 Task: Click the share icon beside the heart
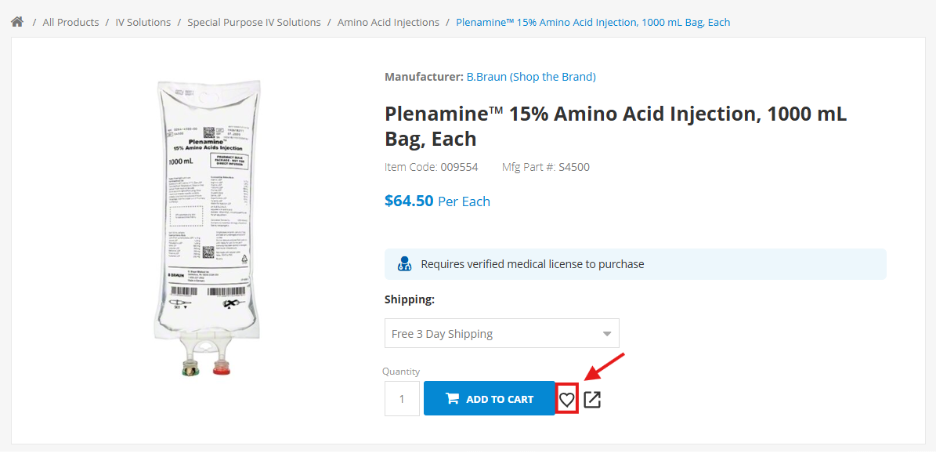click(592, 399)
